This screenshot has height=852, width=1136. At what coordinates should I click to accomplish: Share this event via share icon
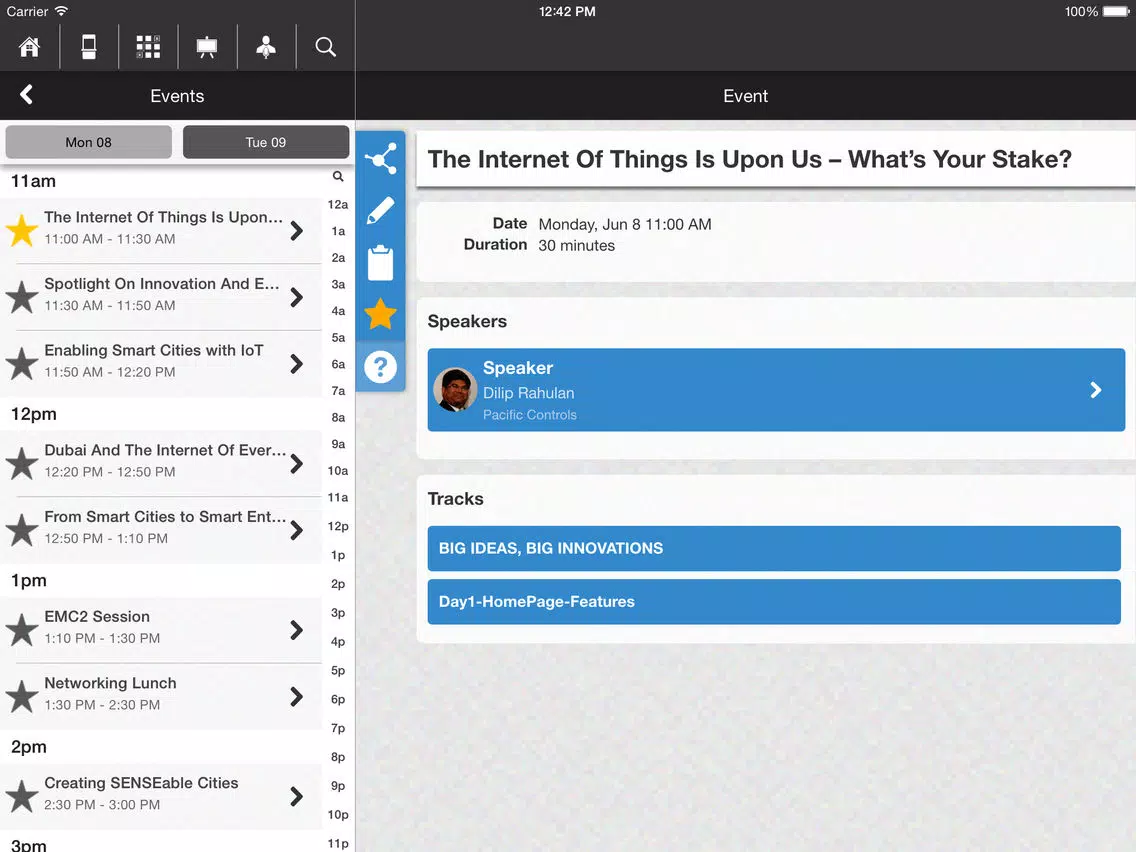380,158
